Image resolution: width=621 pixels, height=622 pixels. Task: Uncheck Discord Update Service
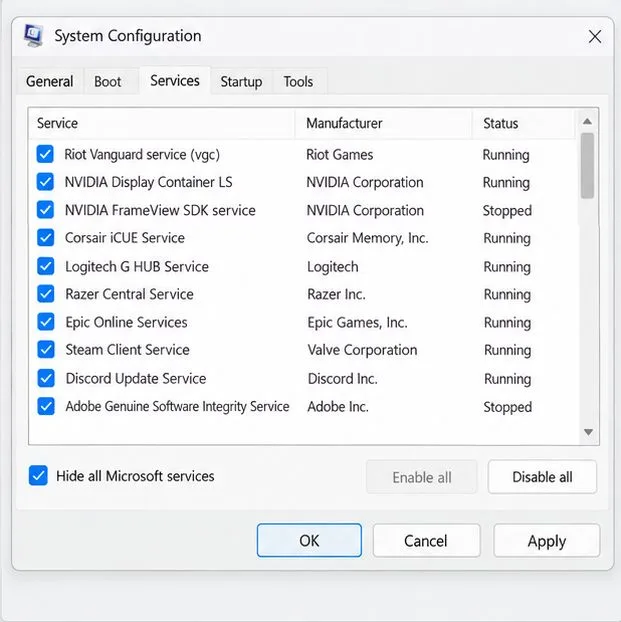click(46, 378)
